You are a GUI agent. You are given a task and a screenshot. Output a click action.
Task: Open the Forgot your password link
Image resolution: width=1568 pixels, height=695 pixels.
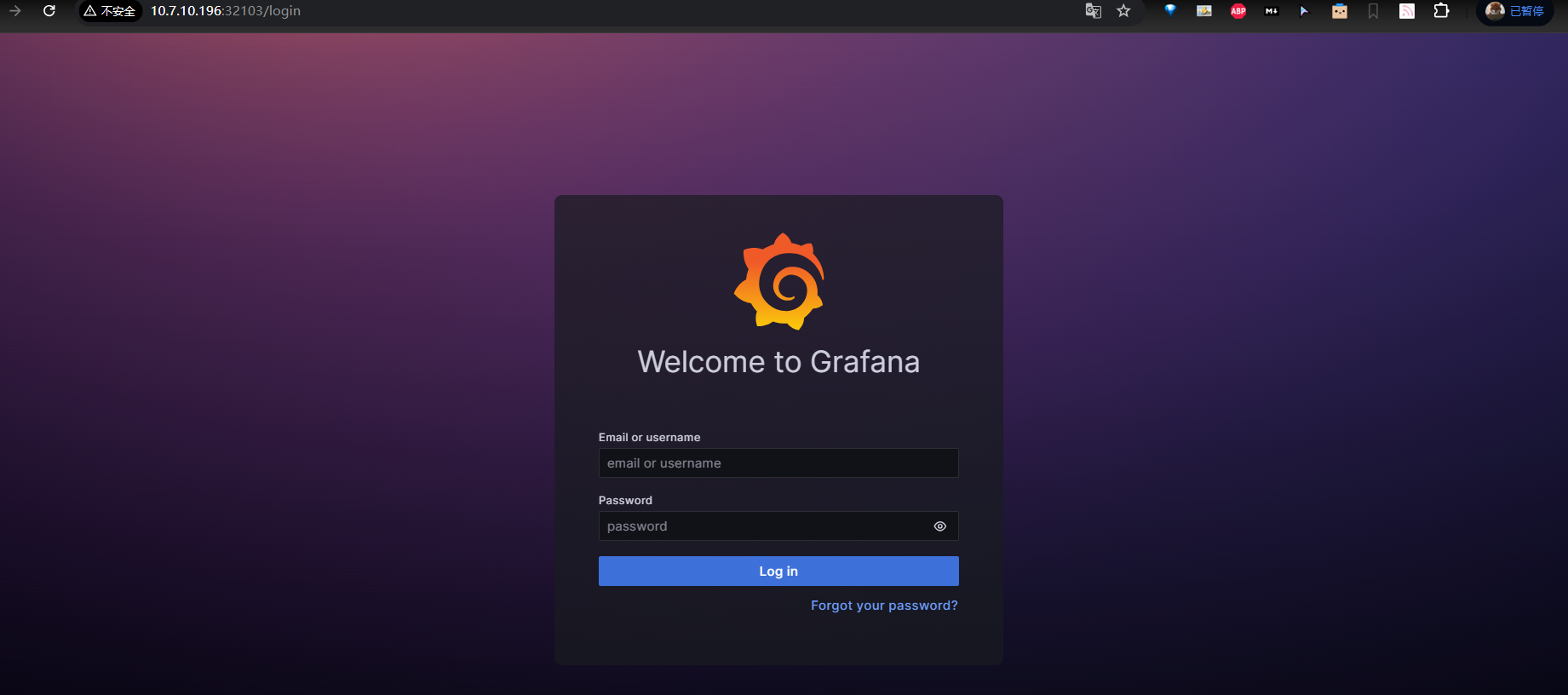[x=884, y=606]
